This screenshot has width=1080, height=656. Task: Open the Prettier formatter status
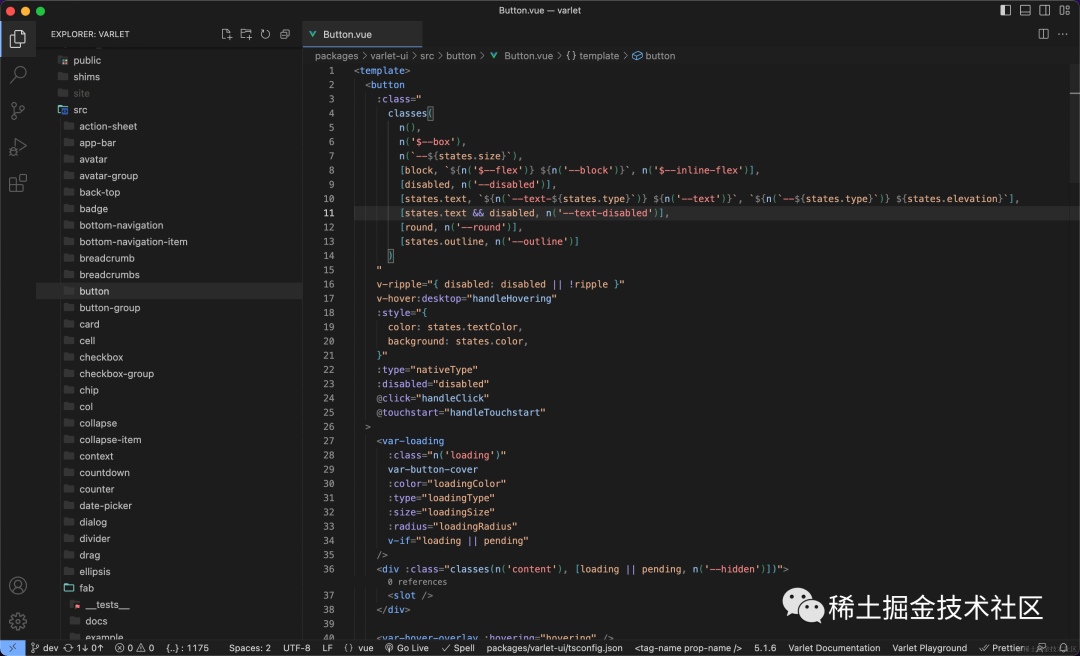pyautogui.click(x=1001, y=648)
